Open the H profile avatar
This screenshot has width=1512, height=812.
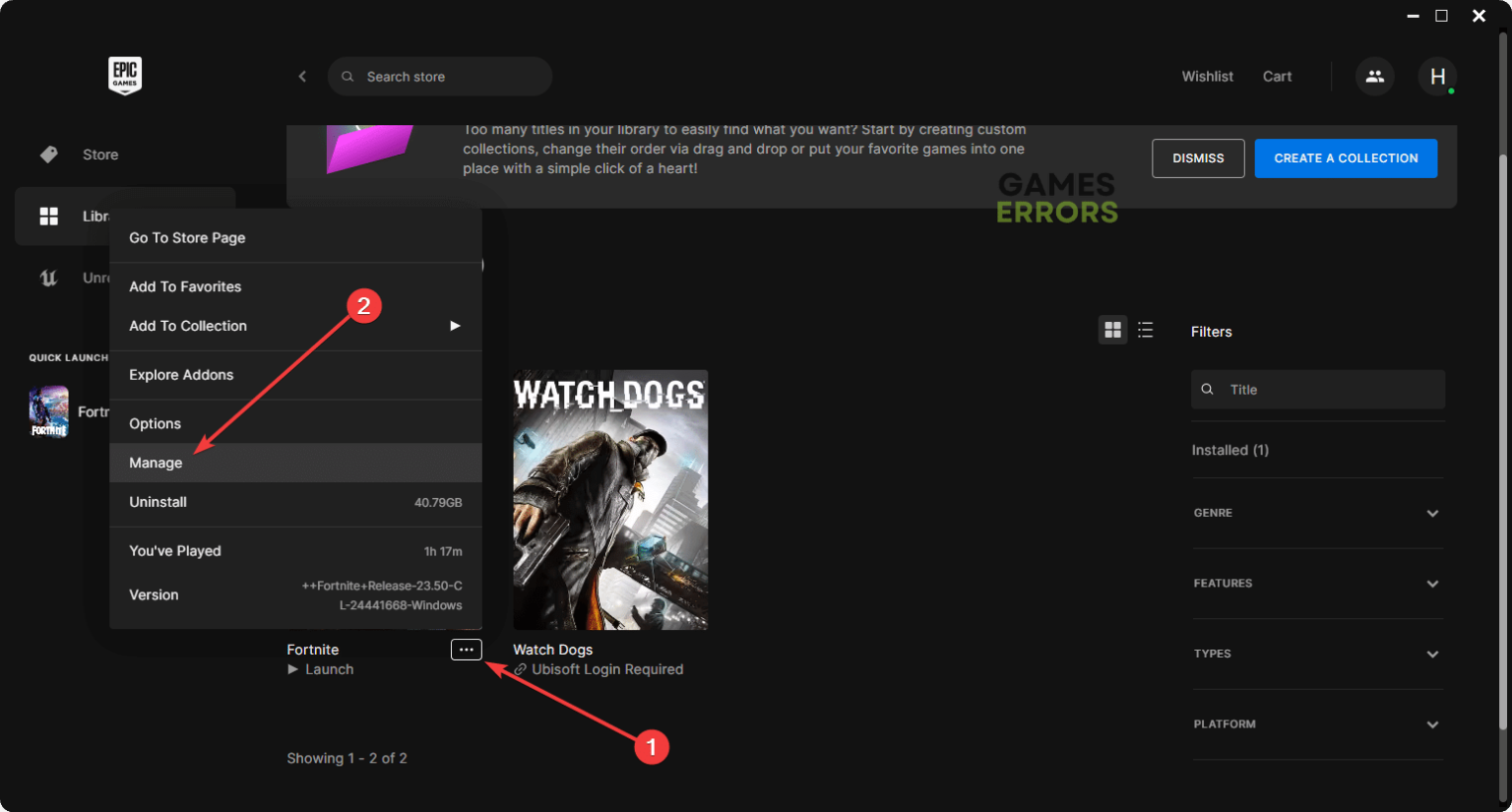coord(1437,76)
